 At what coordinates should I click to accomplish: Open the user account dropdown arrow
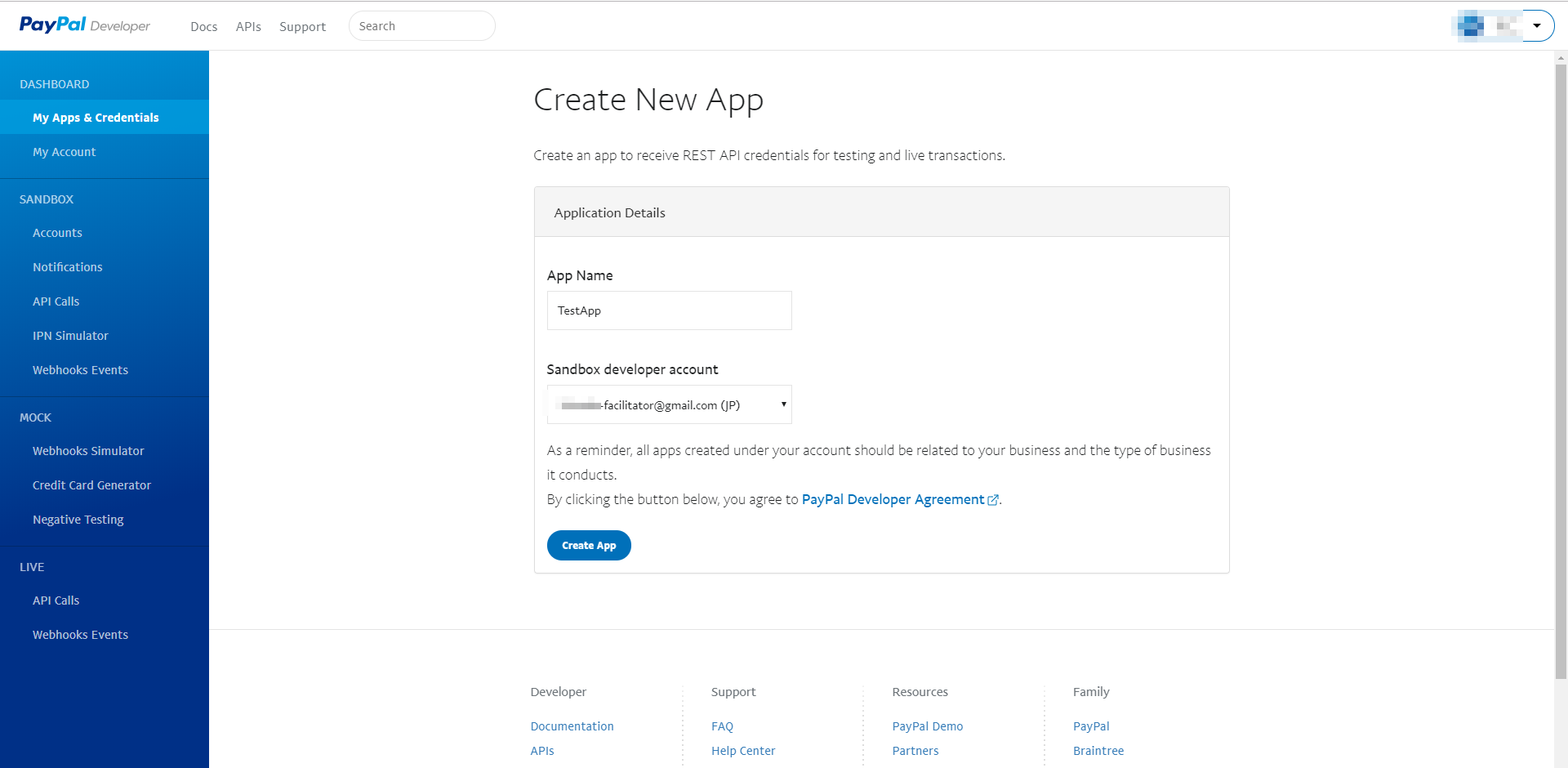pos(1537,25)
